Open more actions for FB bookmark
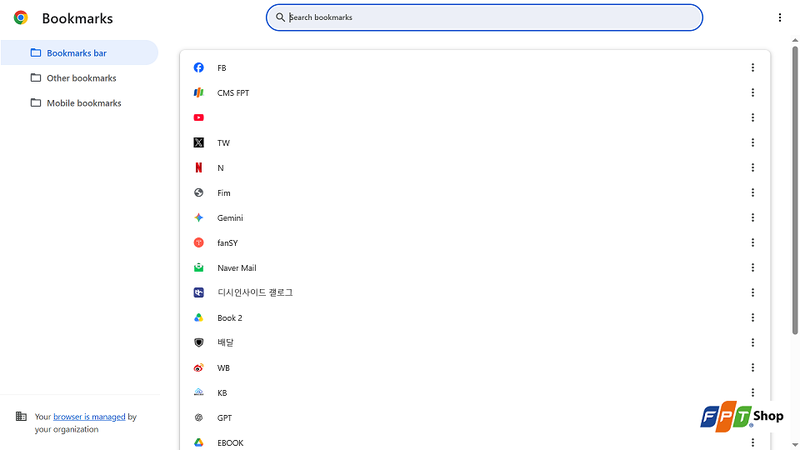 coord(753,68)
